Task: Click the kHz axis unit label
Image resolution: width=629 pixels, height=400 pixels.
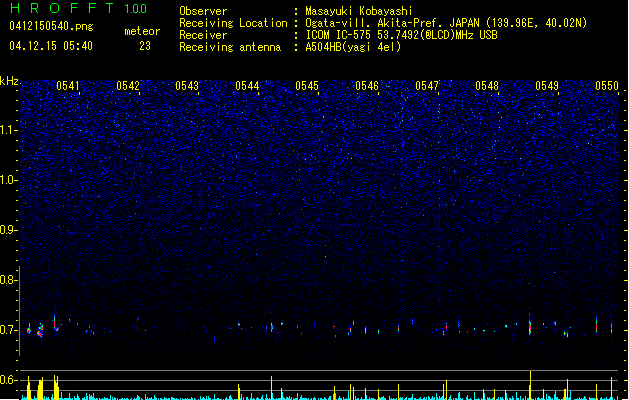Action: [x=9, y=81]
